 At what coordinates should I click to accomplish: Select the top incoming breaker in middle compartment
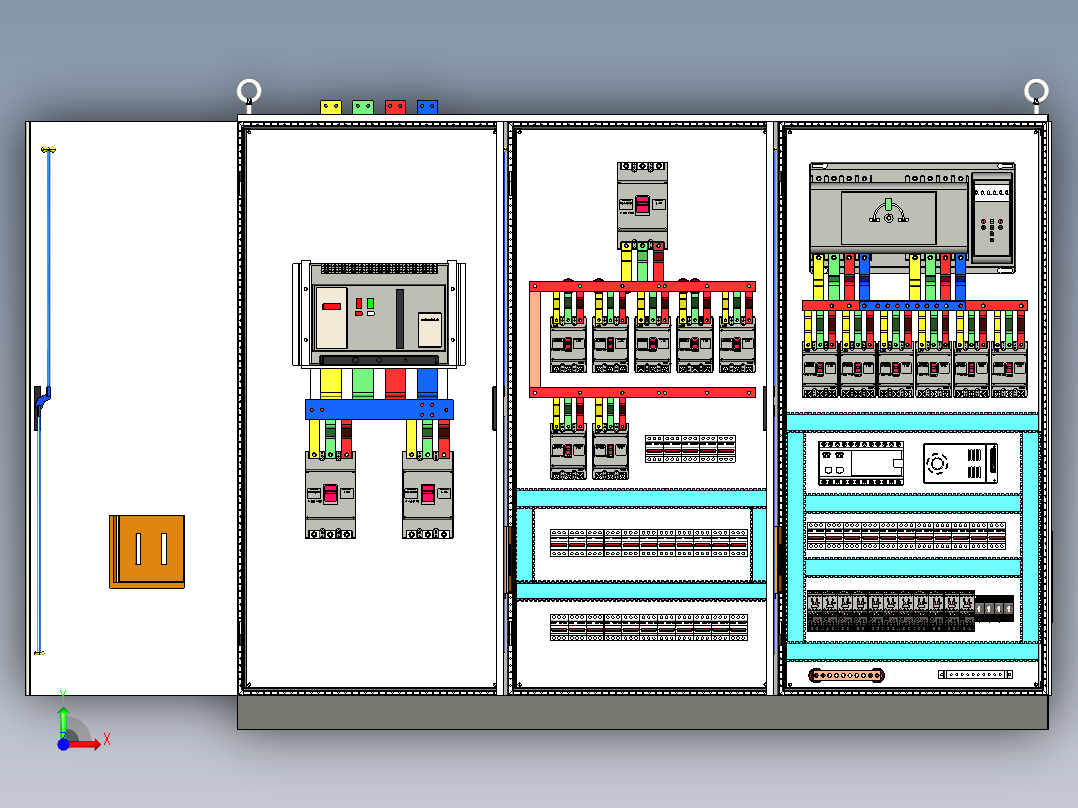pyautogui.click(x=642, y=206)
